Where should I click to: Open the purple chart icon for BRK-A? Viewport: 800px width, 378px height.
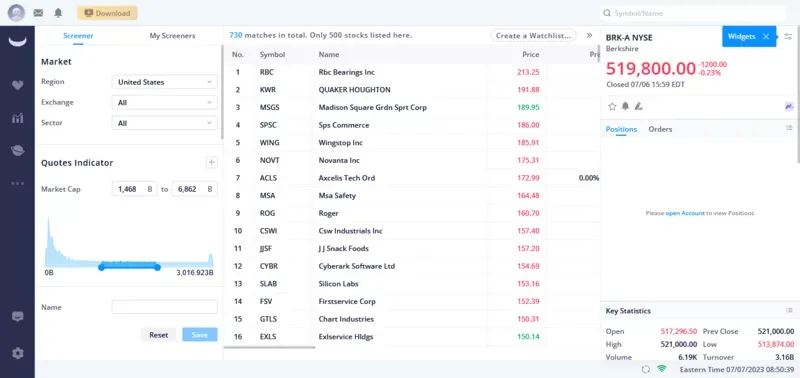[x=789, y=107]
